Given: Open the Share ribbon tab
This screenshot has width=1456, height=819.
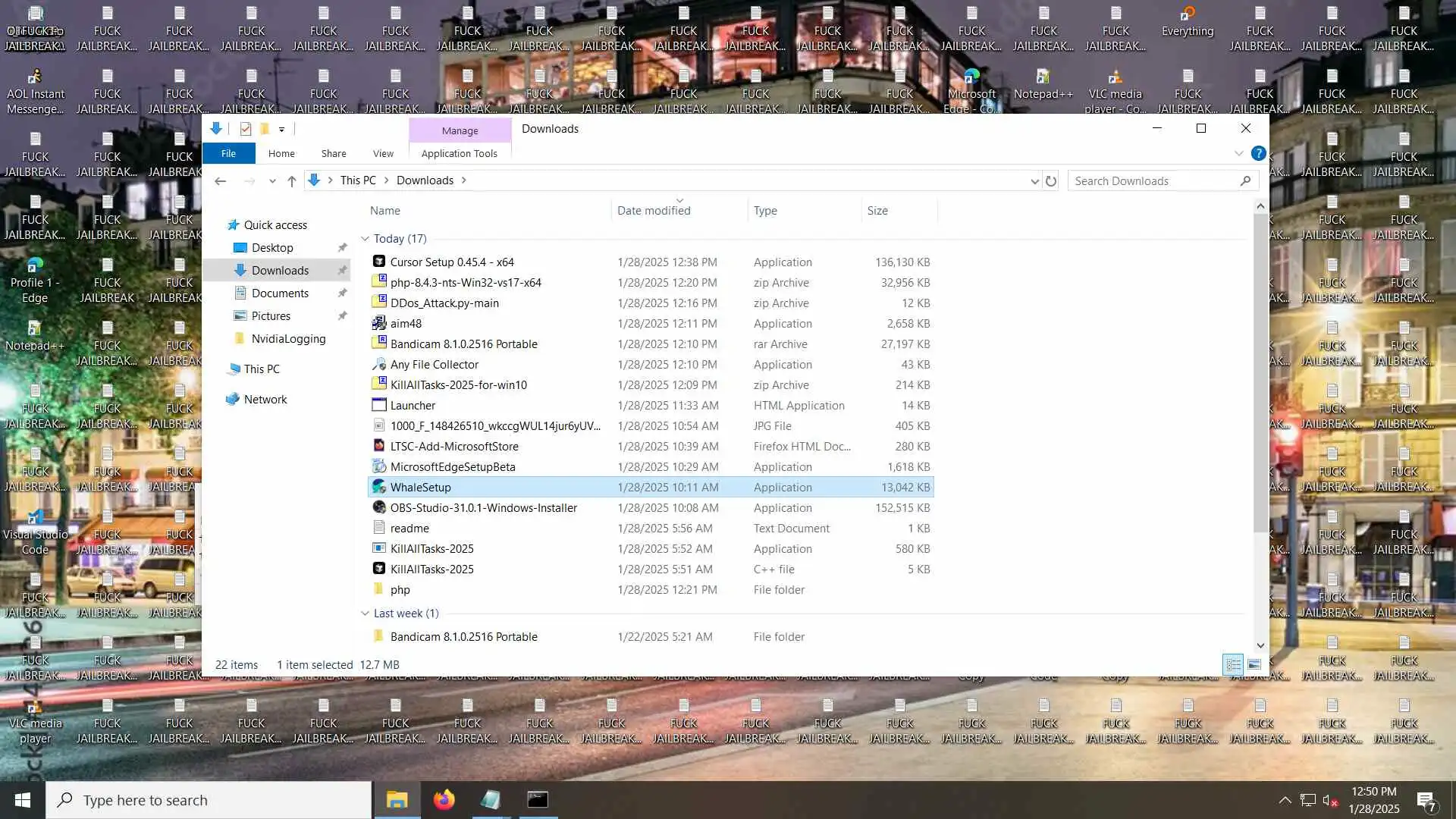Looking at the screenshot, I should tap(334, 153).
